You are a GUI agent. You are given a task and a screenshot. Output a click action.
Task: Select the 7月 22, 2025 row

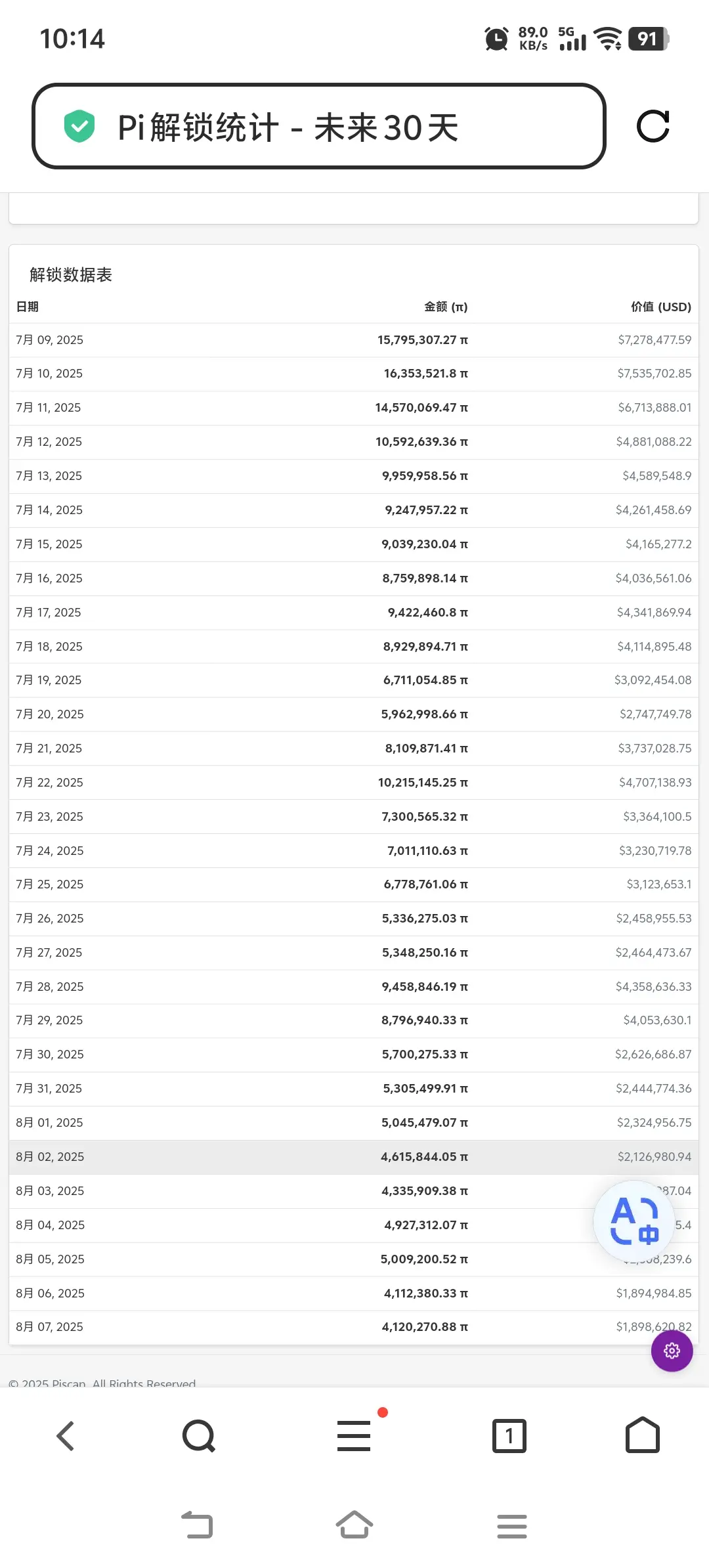tap(354, 783)
